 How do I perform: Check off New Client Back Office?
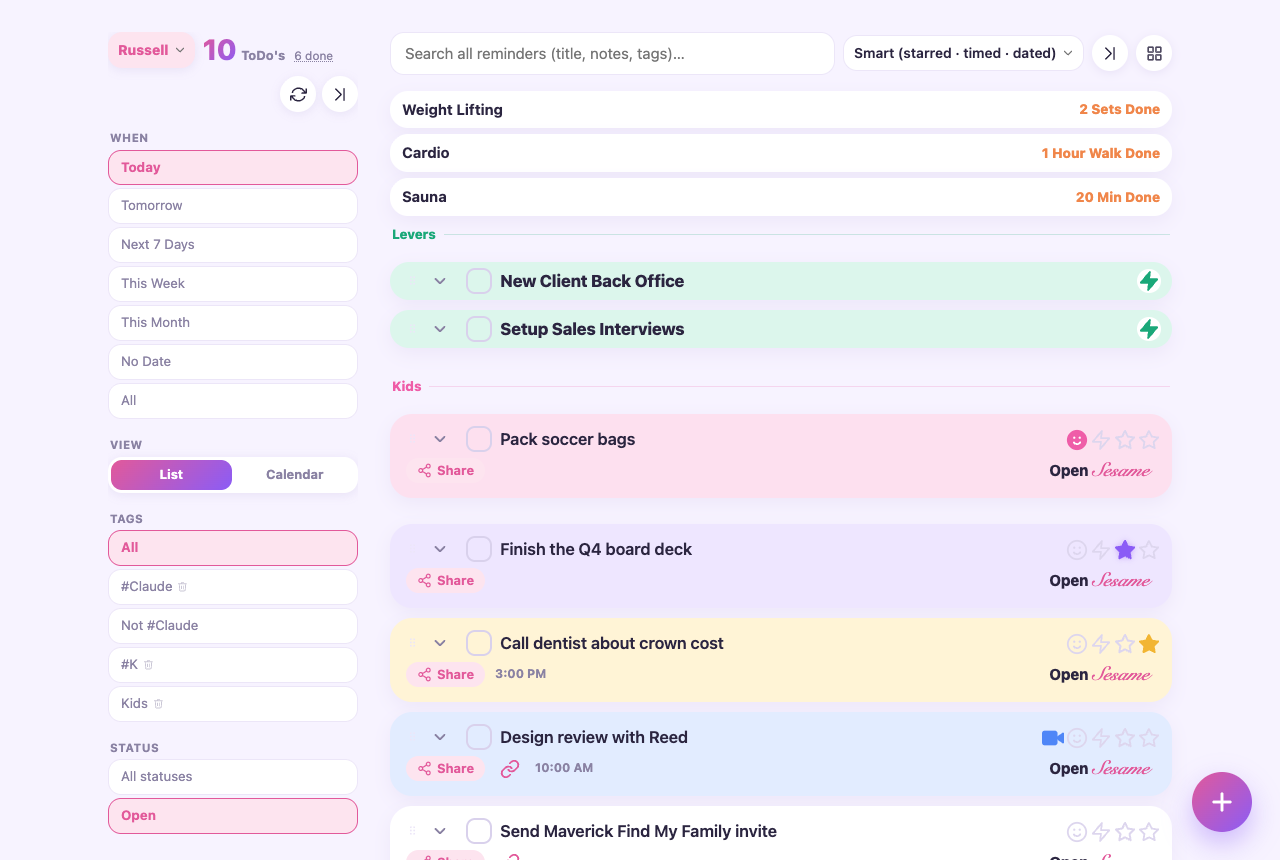pos(479,281)
